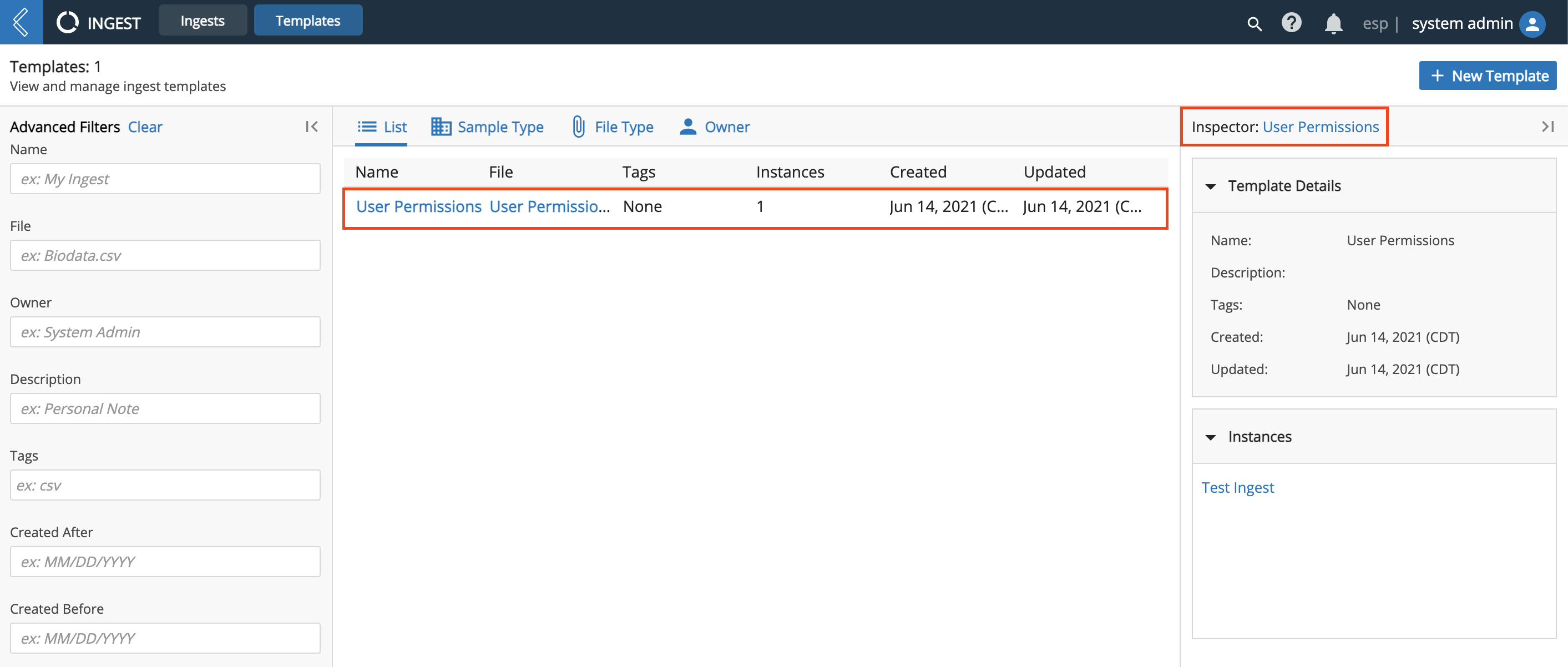Viewport: 1568px width, 667px height.
Task: Open the Test Ingest instance link
Action: pos(1237,487)
